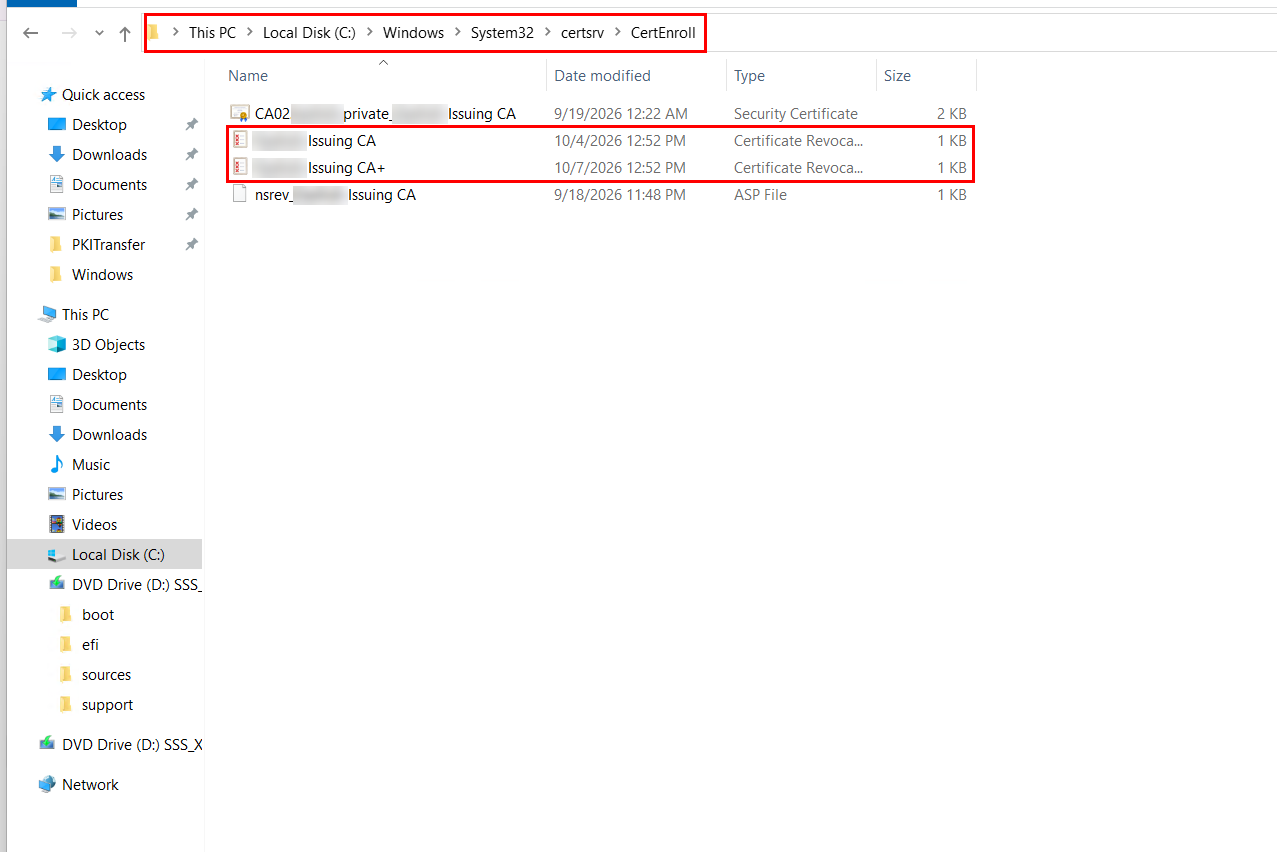Open certsrv breadcrumb in address bar
The height and width of the screenshot is (852, 1277).
tap(582, 32)
